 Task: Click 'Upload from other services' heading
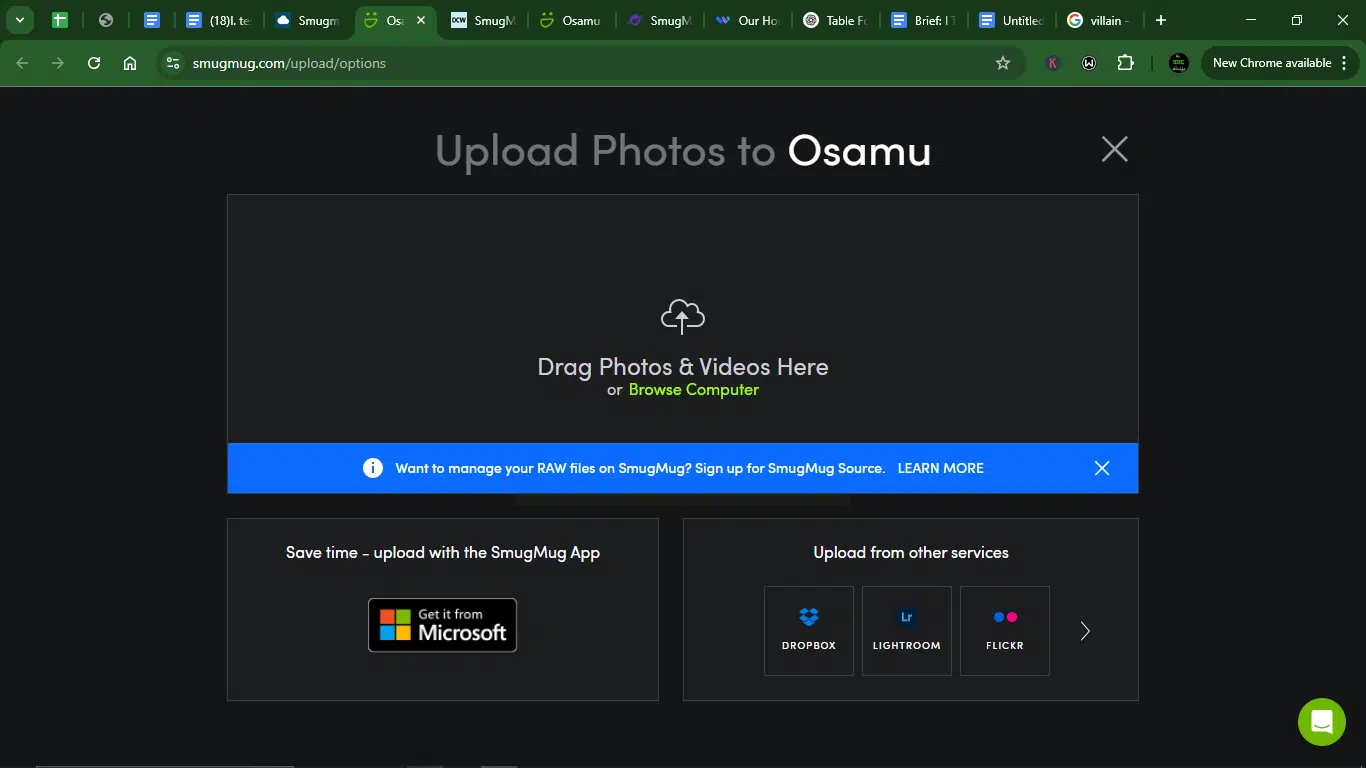911,552
